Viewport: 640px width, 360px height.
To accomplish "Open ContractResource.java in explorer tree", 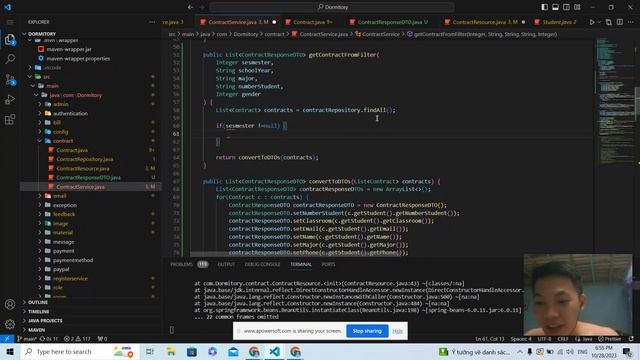I will pyautogui.click(x=83, y=168).
